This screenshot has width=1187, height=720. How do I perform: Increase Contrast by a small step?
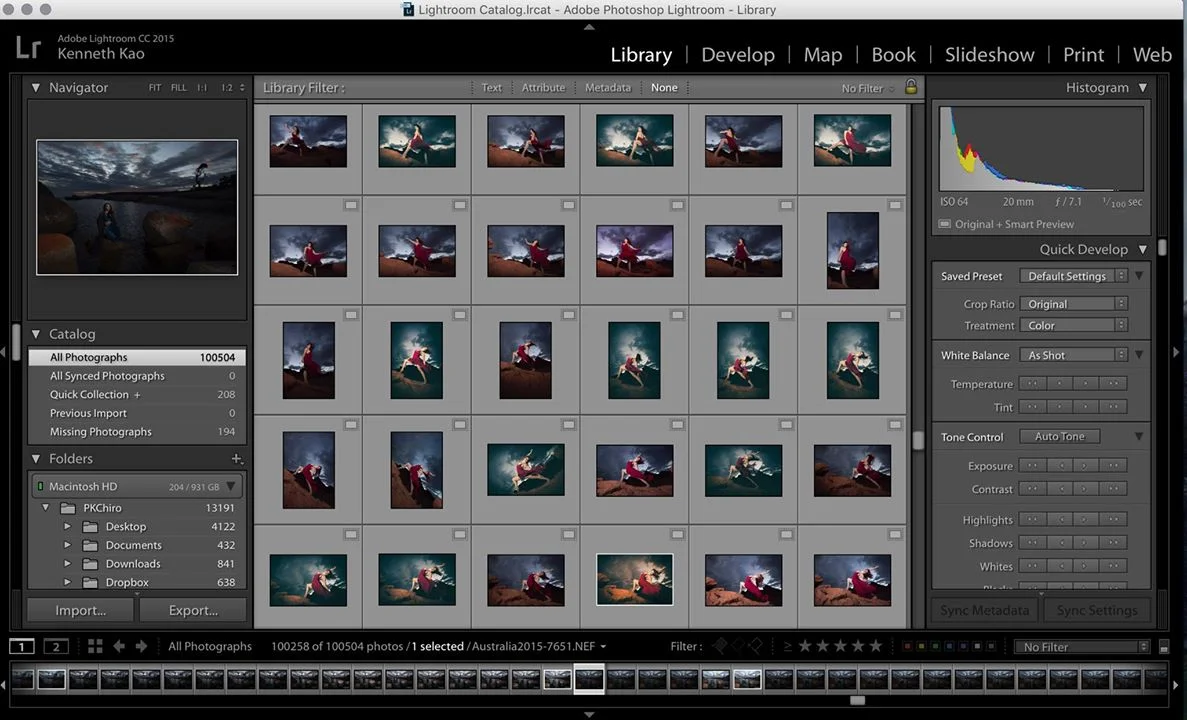click(x=1086, y=488)
